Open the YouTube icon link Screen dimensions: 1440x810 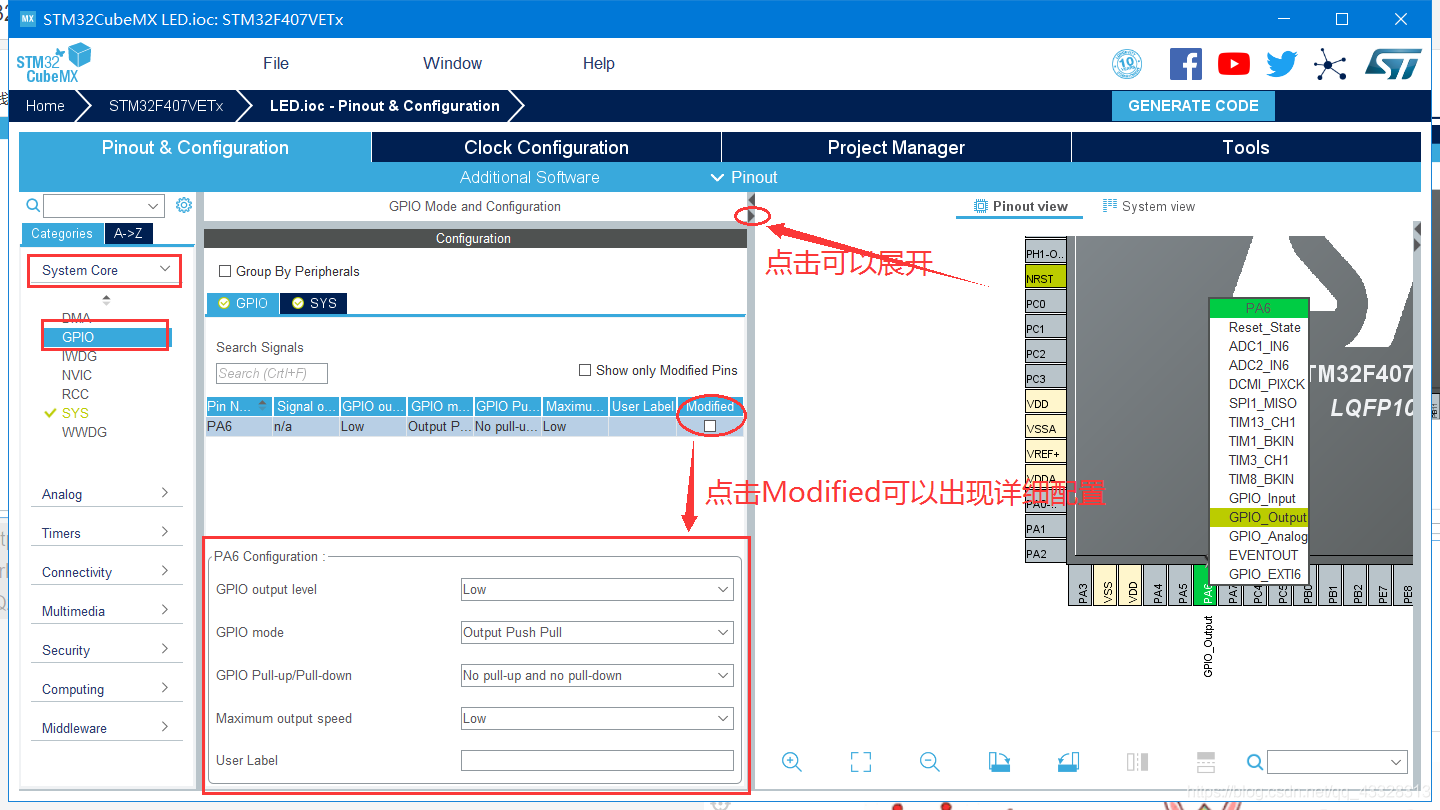[1234, 64]
